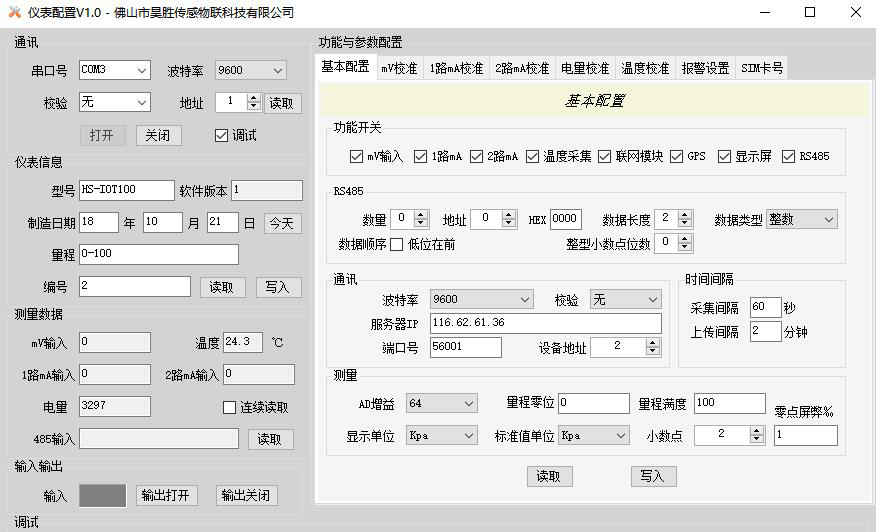
Task: Click the 输出打开 button
Action: pos(167,495)
